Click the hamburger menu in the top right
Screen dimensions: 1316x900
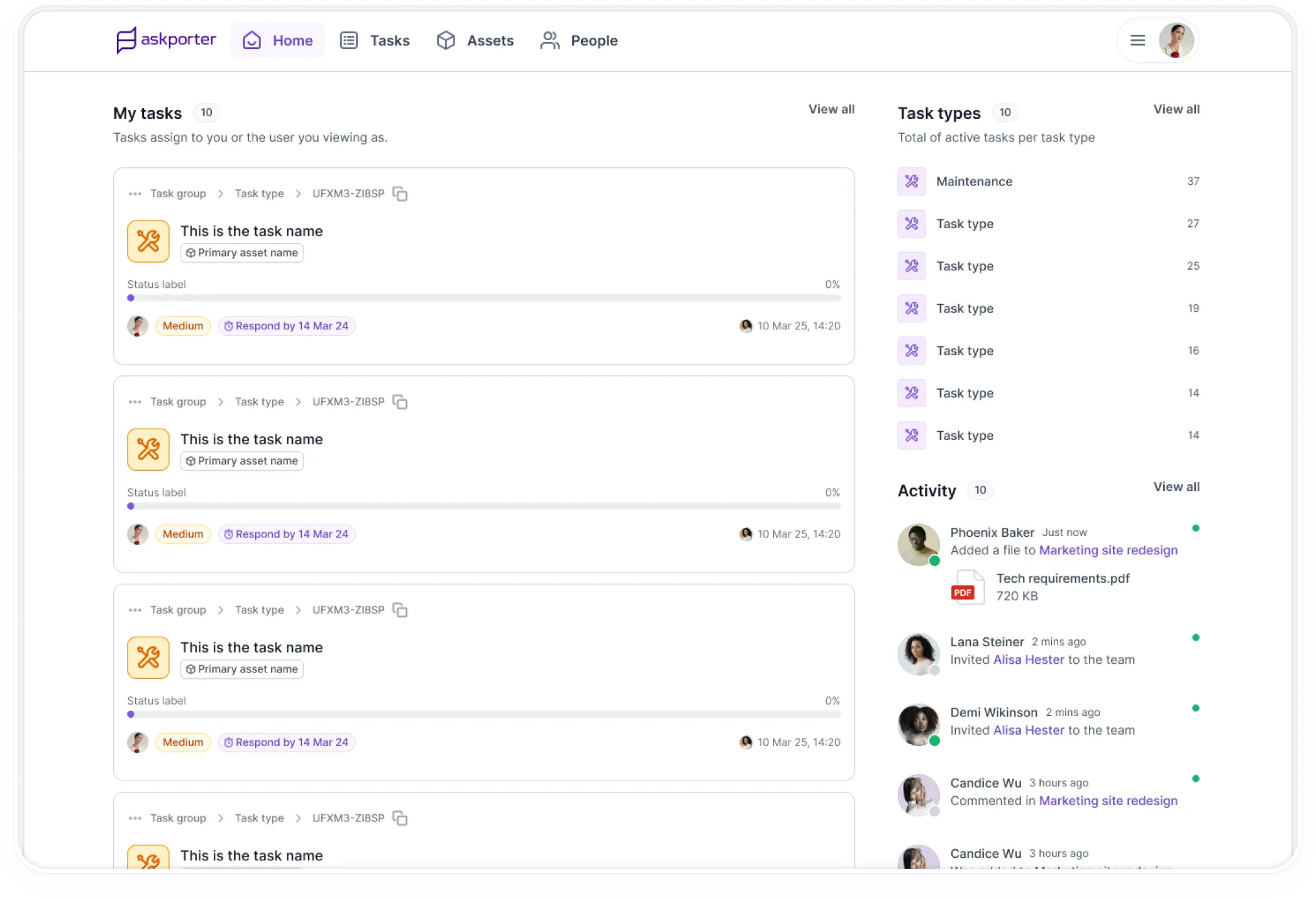pyautogui.click(x=1137, y=40)
